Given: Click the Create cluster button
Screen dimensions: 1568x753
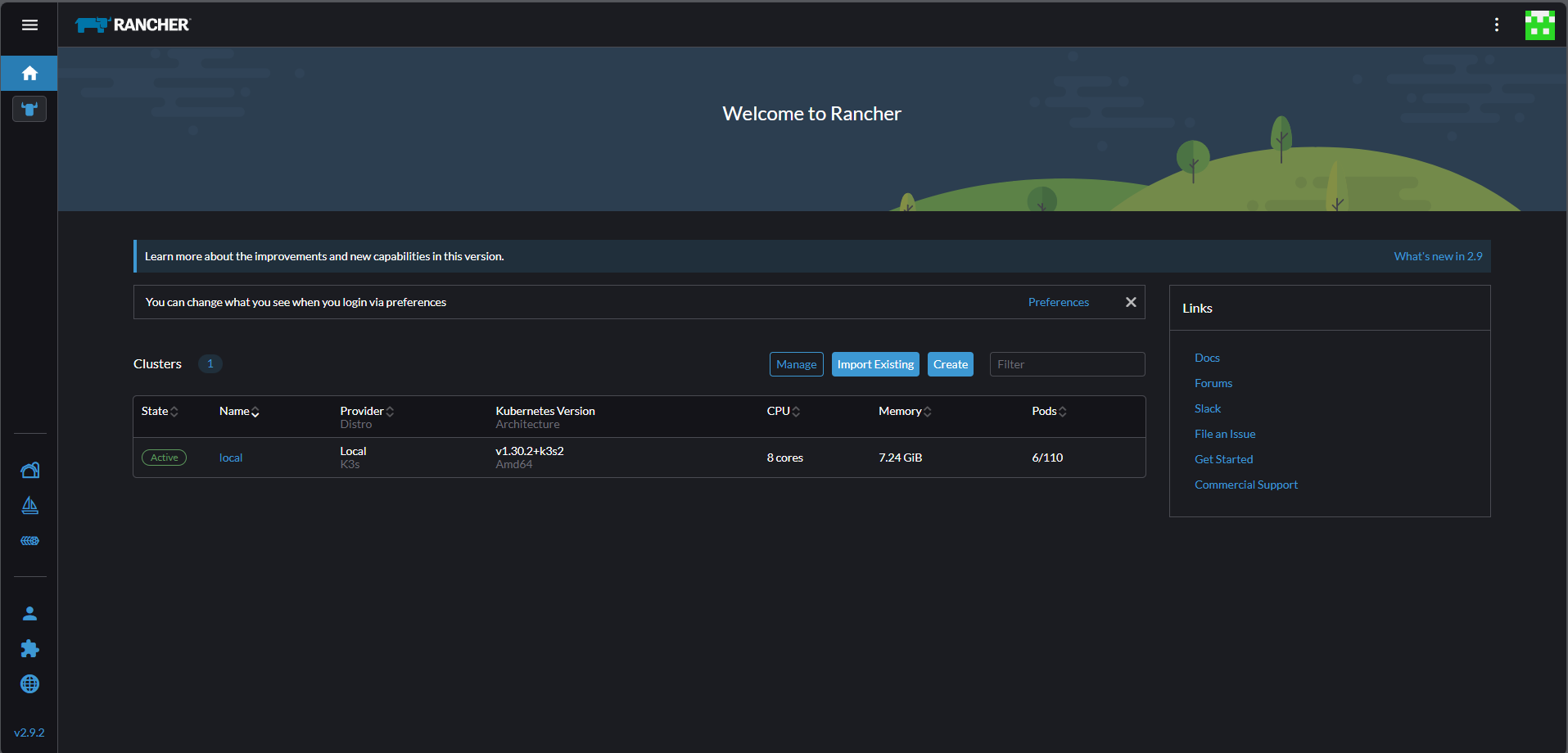Looking at the screenshot, I should 951,364.
